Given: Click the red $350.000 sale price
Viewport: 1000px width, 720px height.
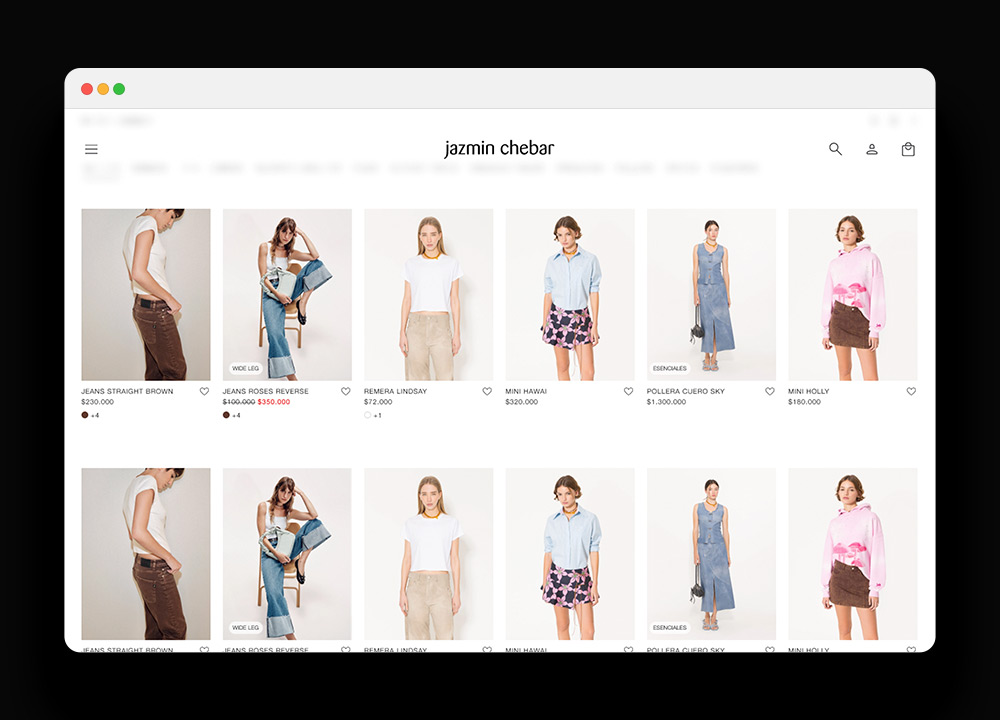Looking at the screenshot, I should pyautogui.click(x=274, y=402).
